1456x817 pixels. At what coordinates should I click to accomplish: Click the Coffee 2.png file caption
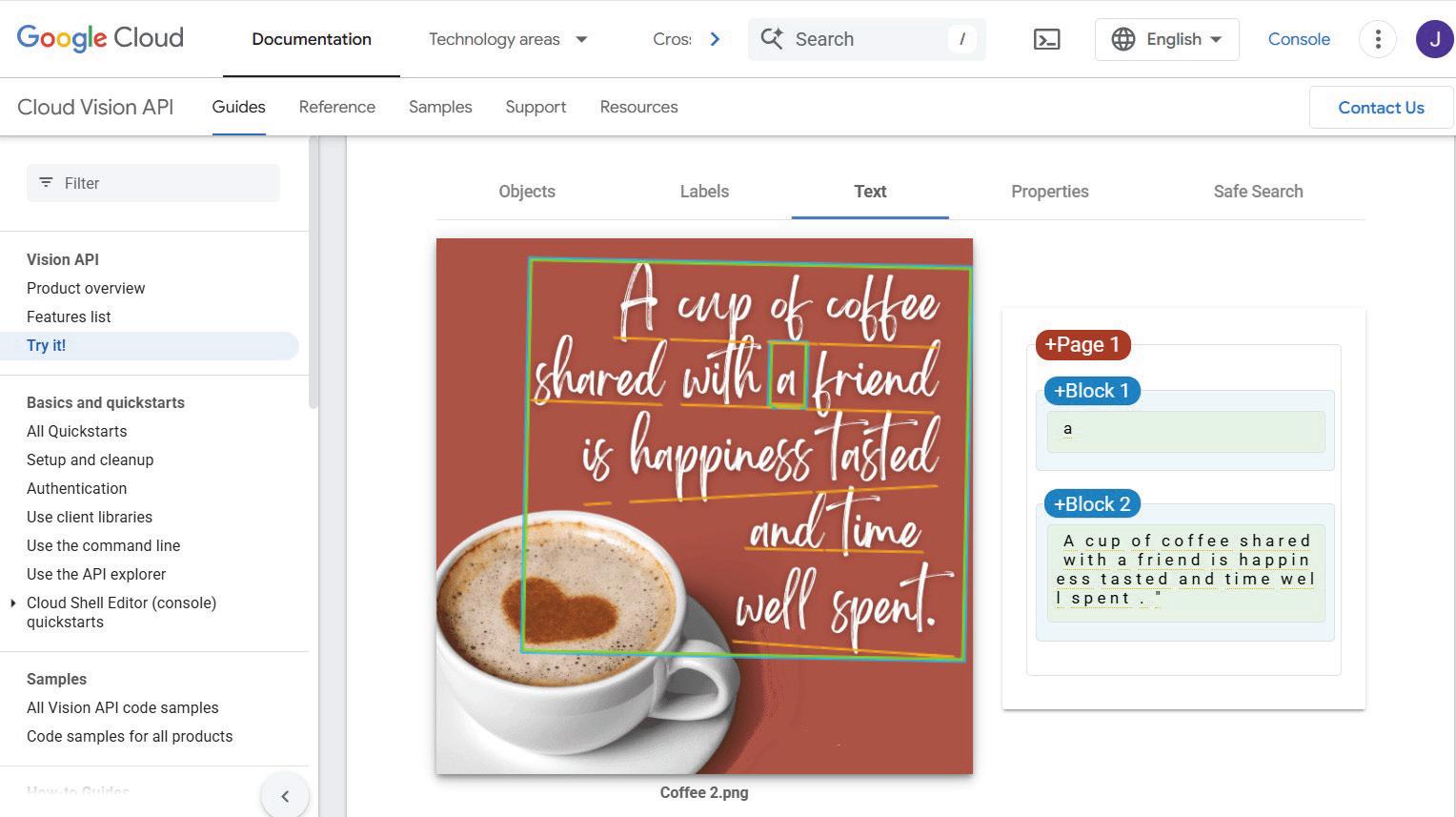[704, 792]
